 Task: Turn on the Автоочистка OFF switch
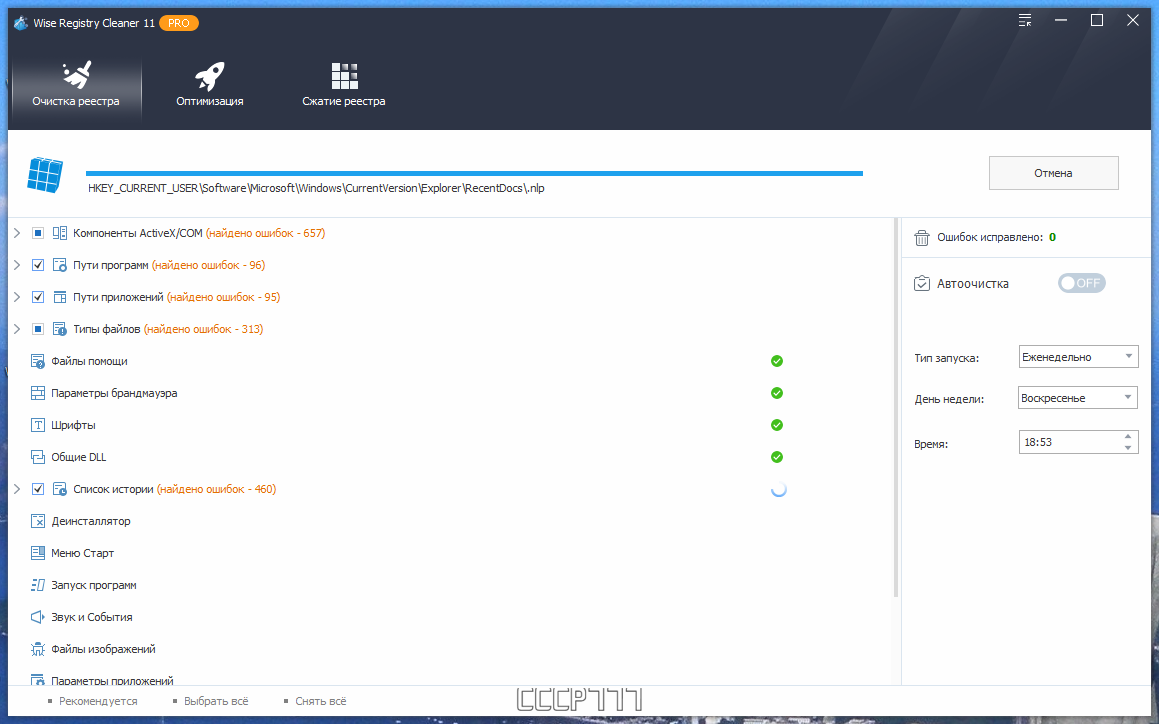[x=1081, y=283]
